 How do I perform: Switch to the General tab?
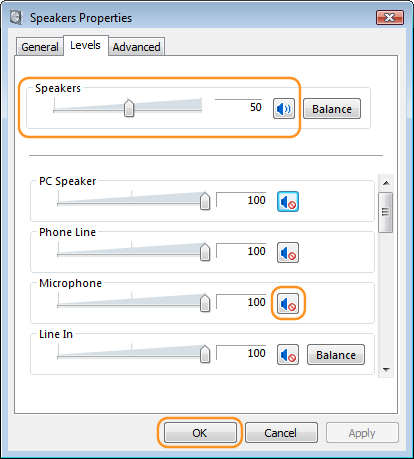pyautogui.click(x=40, y=47)
